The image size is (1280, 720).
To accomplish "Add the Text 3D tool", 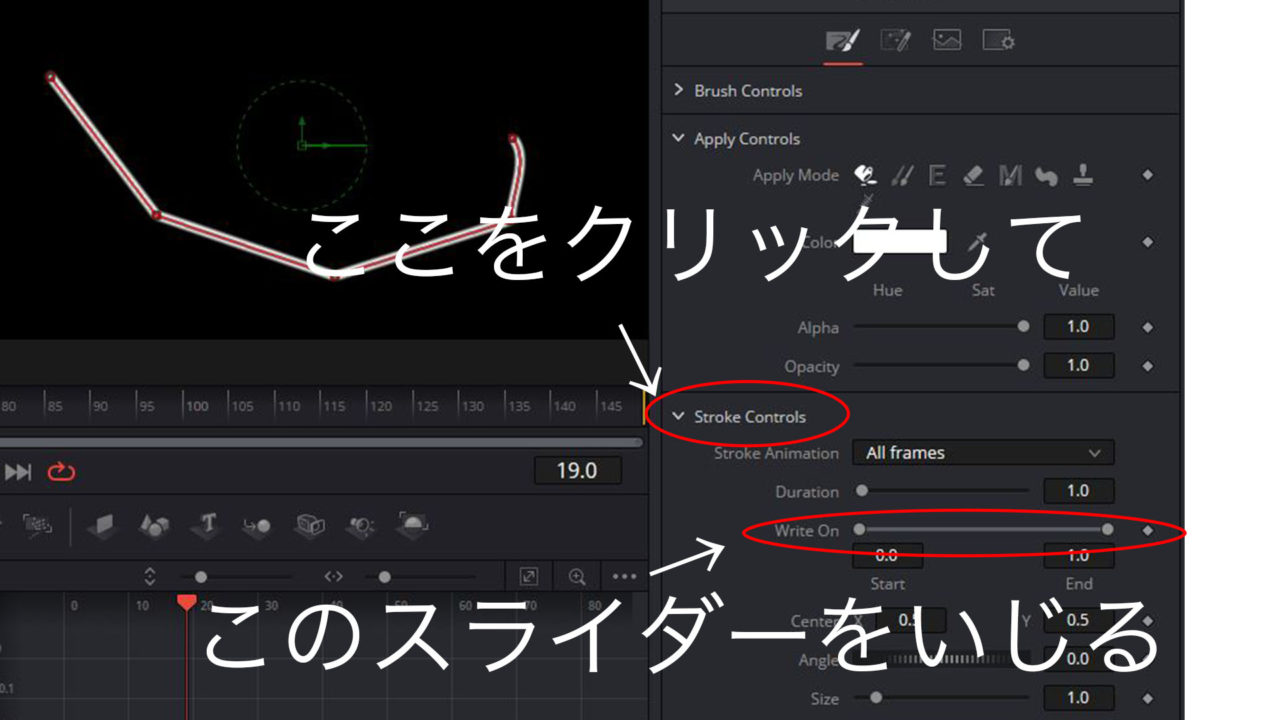I will coord(205,524).
